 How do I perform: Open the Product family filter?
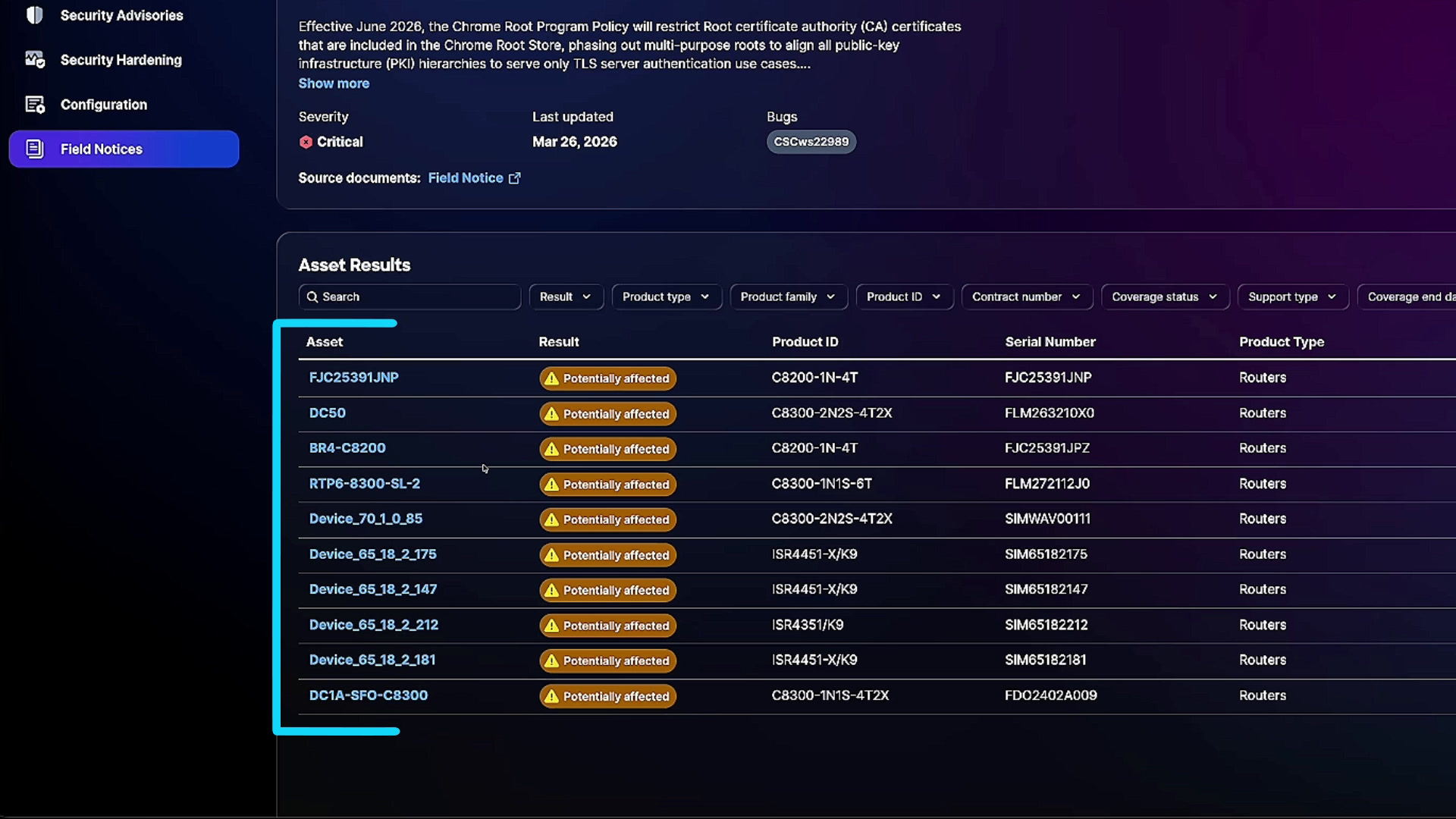[789, 297]
